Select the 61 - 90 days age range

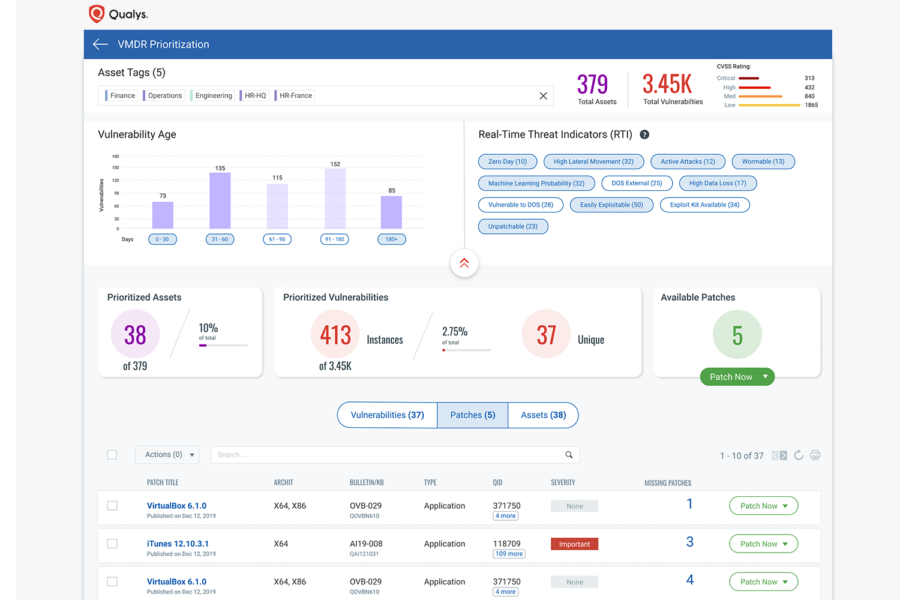pos(277,239)
